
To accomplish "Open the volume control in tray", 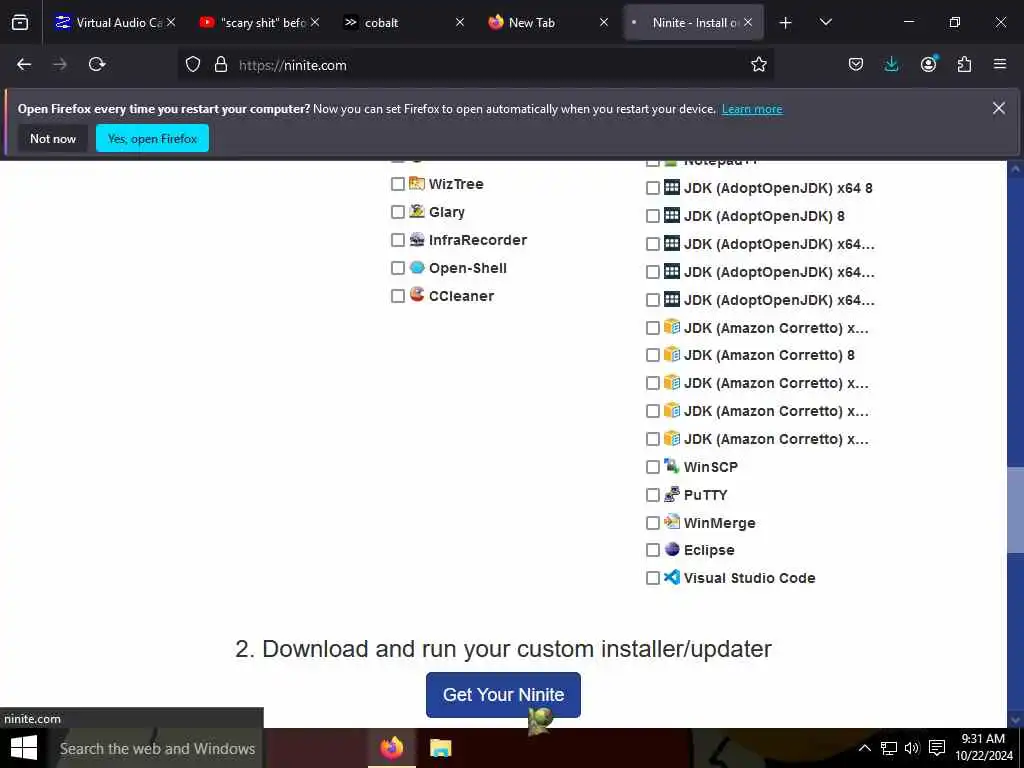I will (912, 748).
